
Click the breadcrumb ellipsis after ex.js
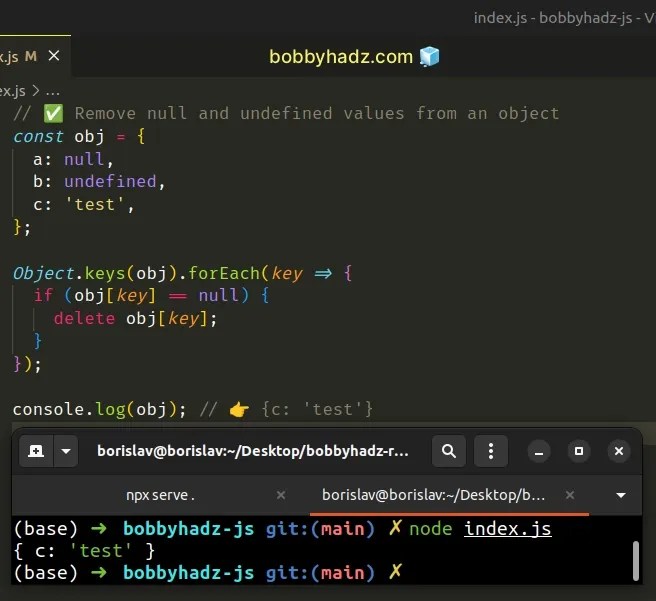53,91
